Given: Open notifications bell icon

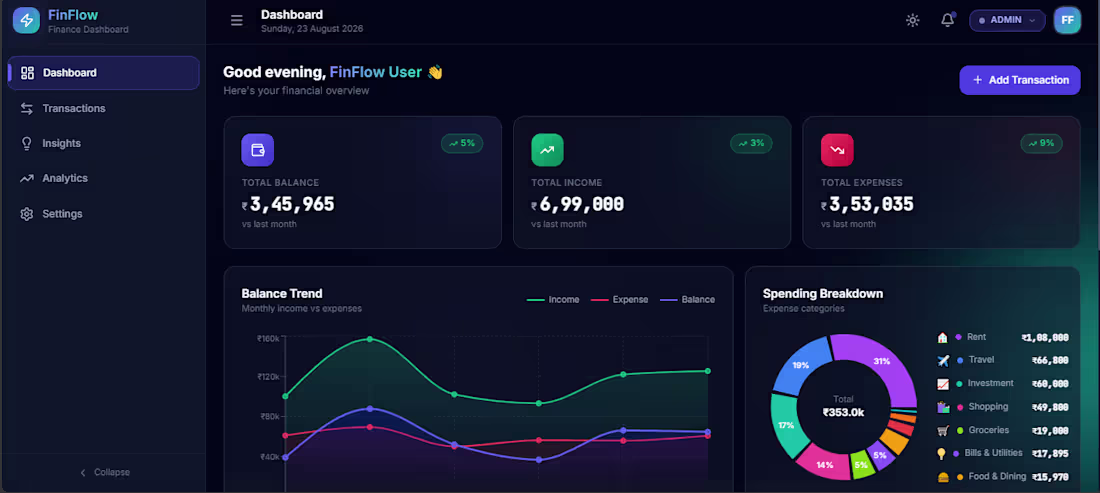Looking at the screenshot, I should coord(947,20).
